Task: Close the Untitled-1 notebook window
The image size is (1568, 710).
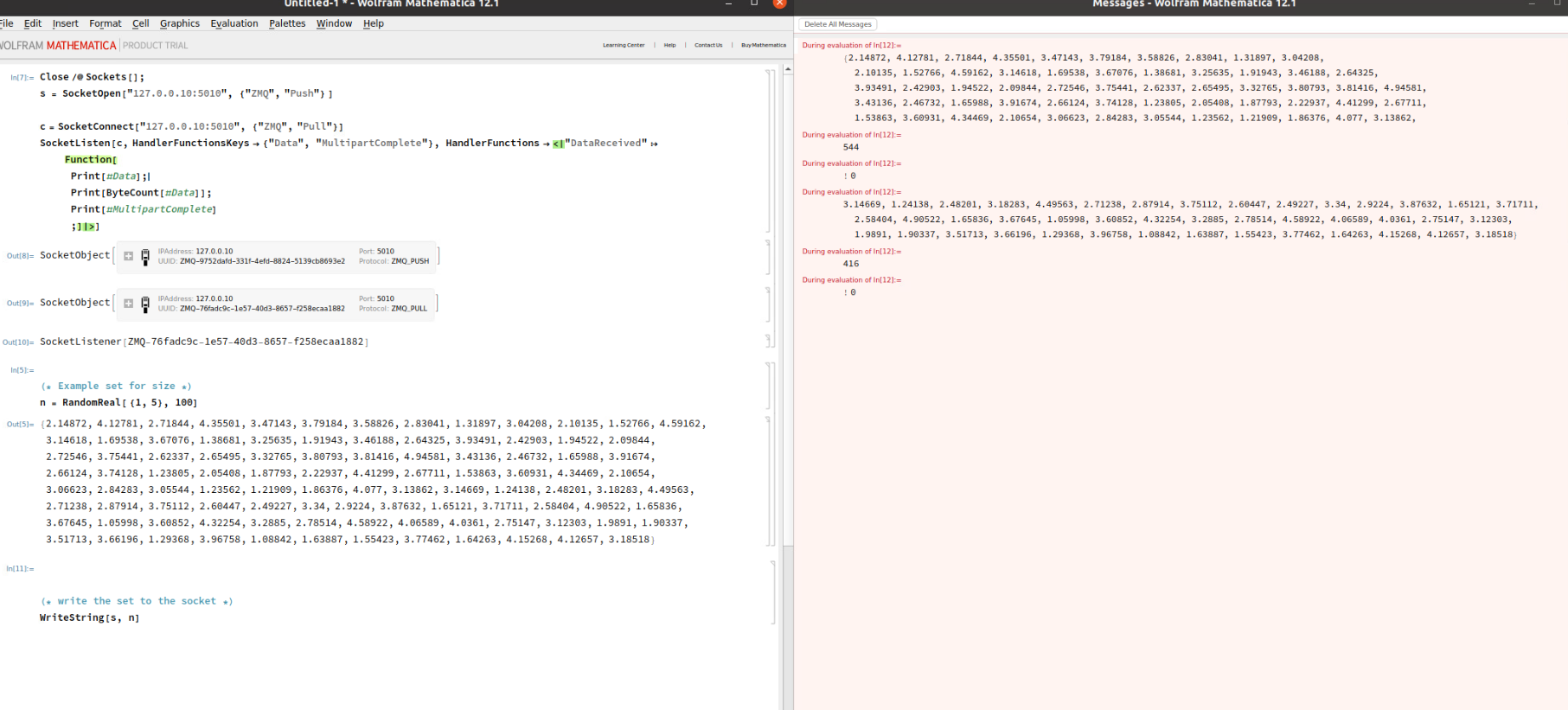Action: (779, 3)
